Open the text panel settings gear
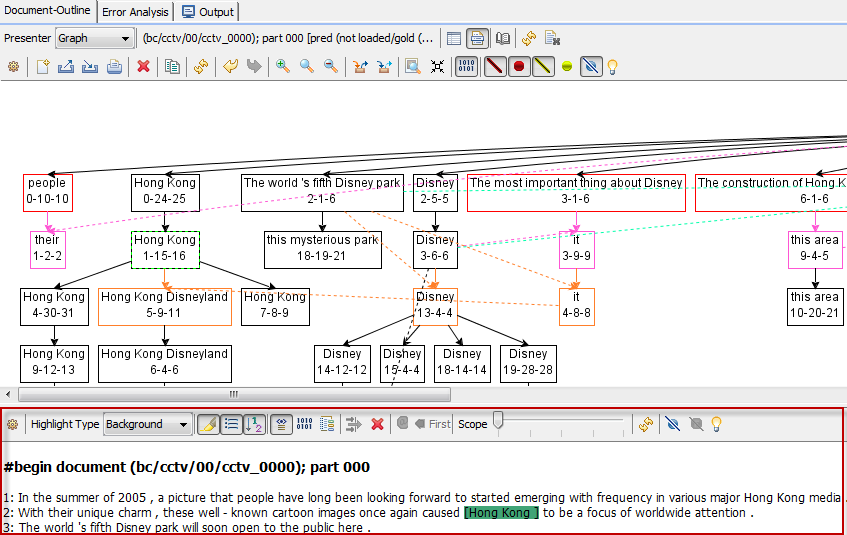Image resolution: width=847 pixels, height=535 pixels. point(12,424)
